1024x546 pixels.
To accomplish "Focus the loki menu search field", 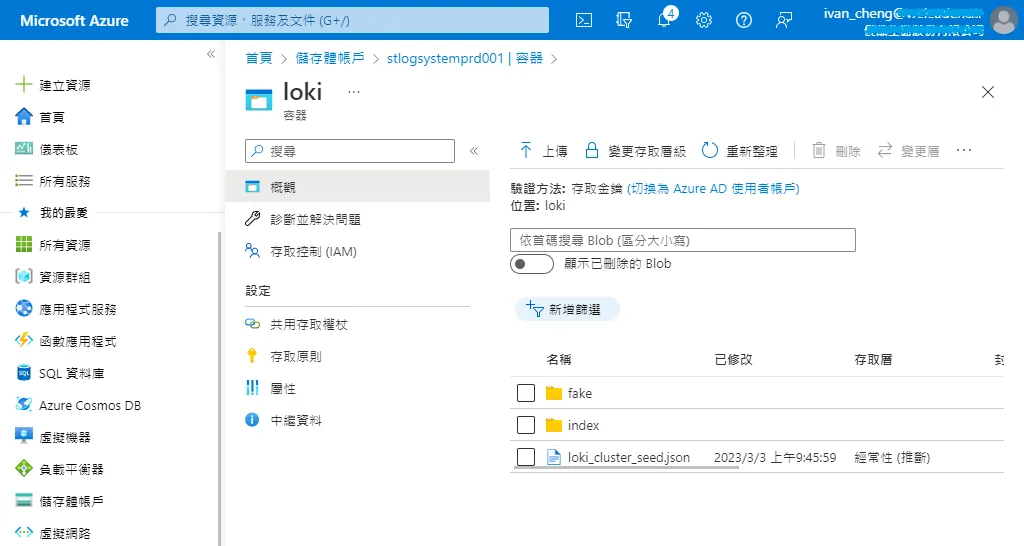I will tap(350, 151).
